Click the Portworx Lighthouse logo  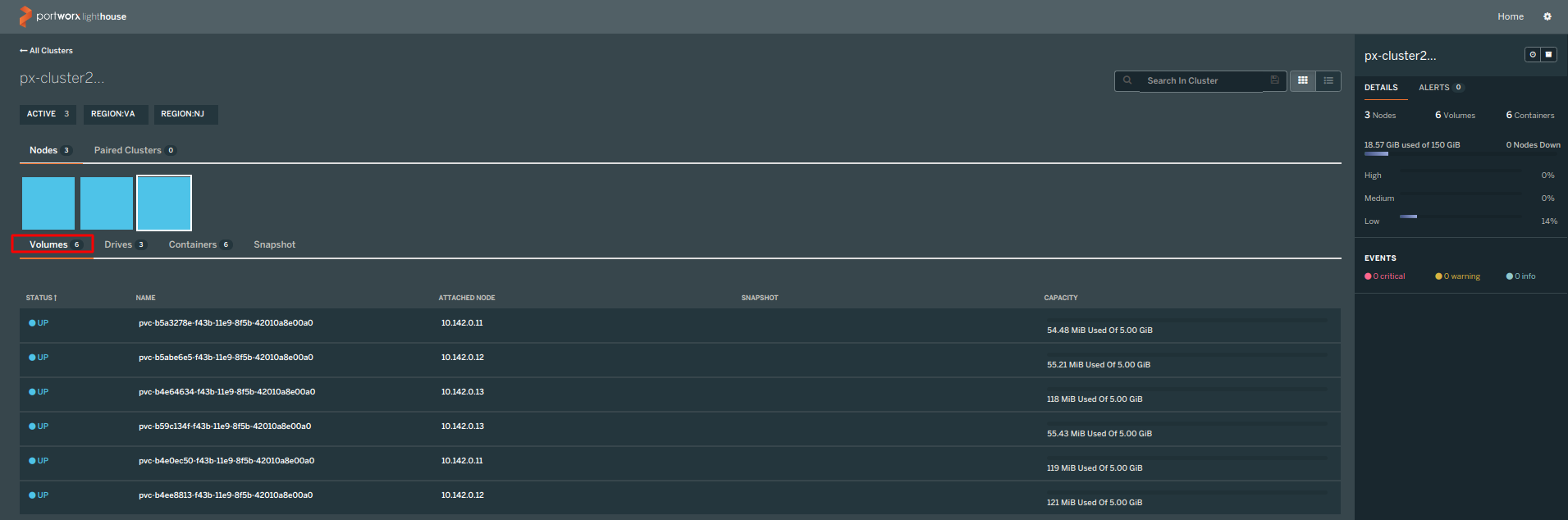coord(72,16)
